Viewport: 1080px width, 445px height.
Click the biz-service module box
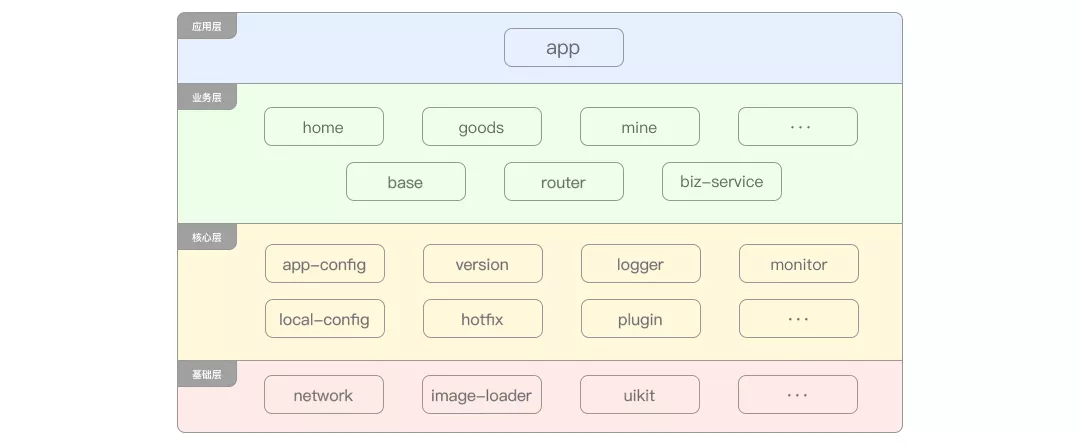click(x=722, y=182)
